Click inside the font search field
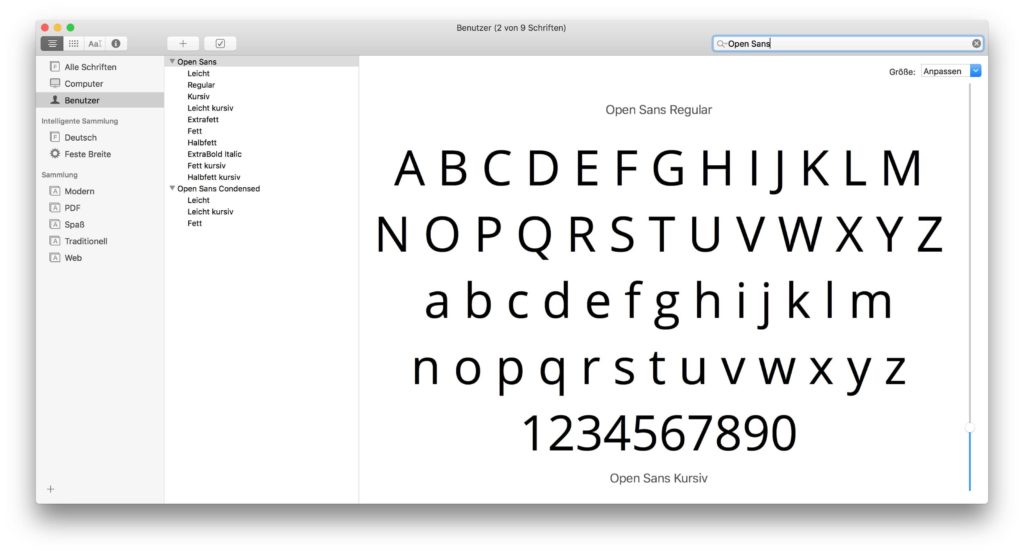 (845, 44)
